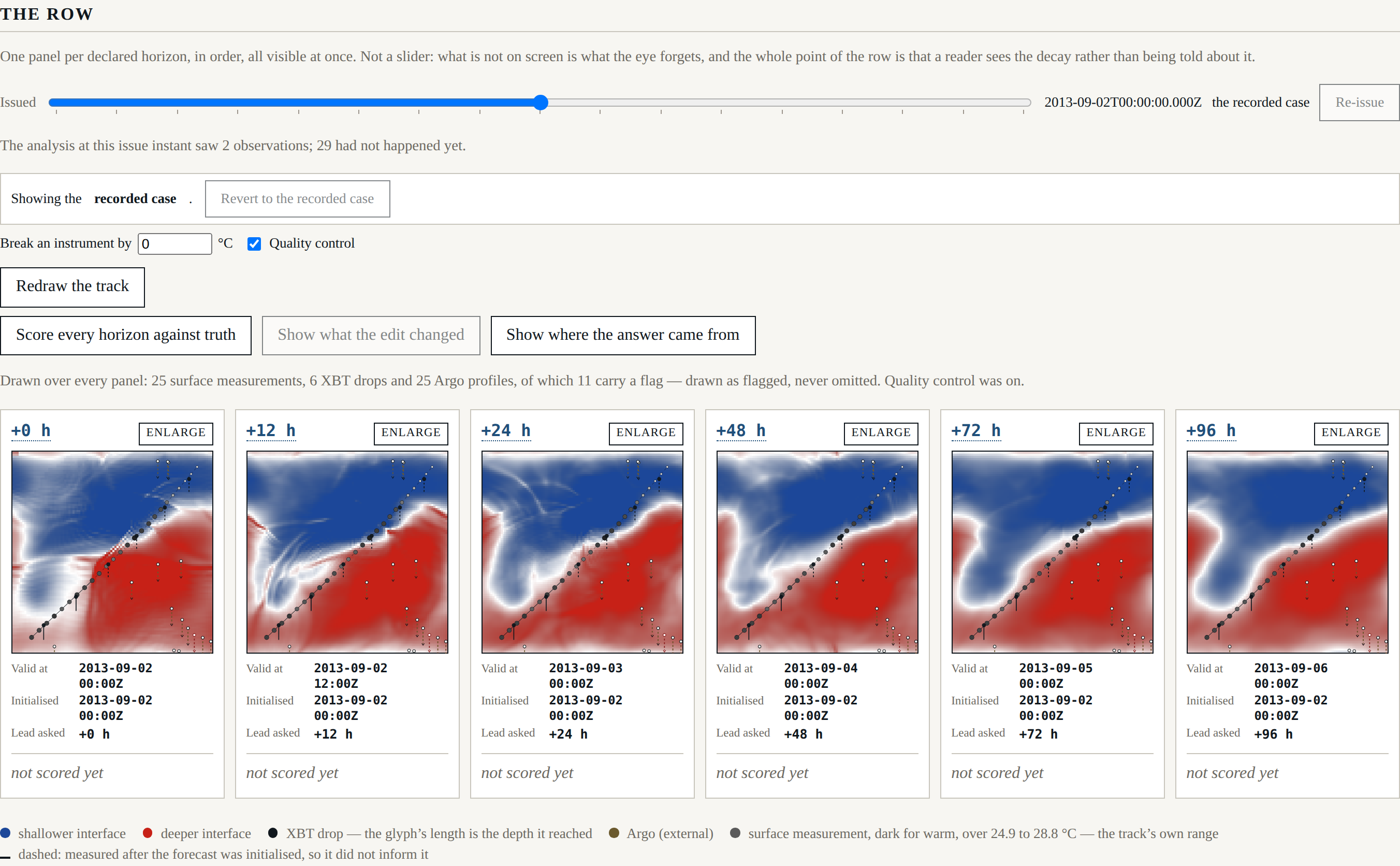Click Revert to the recorded case
The width and height of the screenshot is (1400, 866).
(298, 199)
